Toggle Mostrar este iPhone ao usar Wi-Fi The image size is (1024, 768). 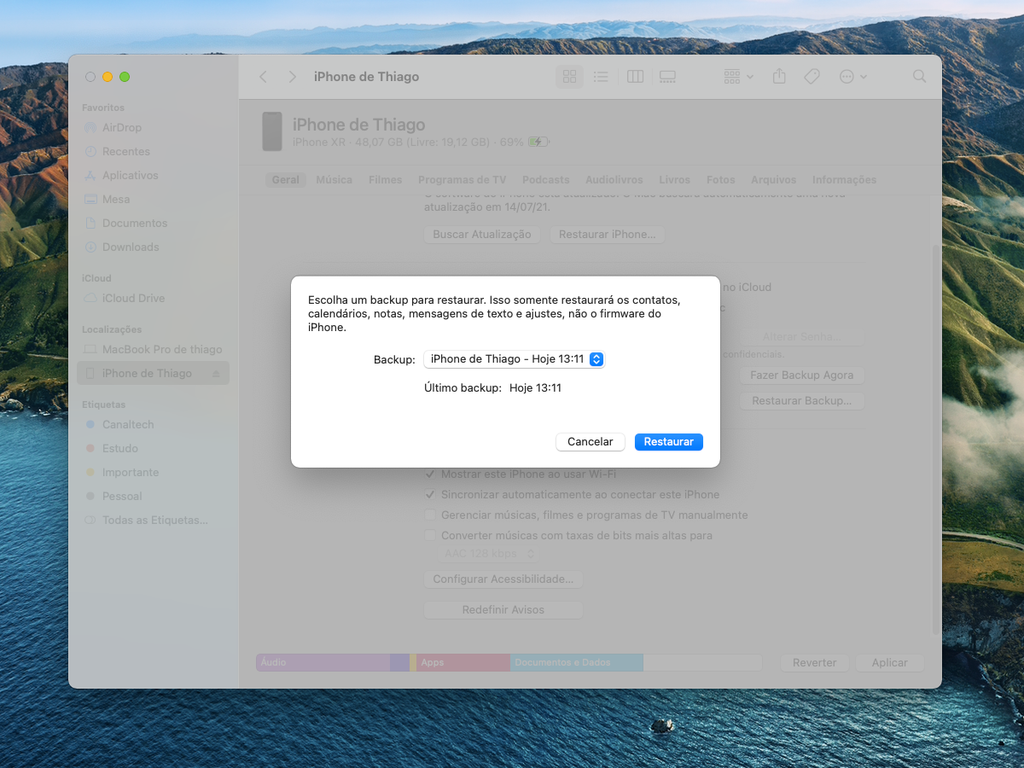(430, 474)
